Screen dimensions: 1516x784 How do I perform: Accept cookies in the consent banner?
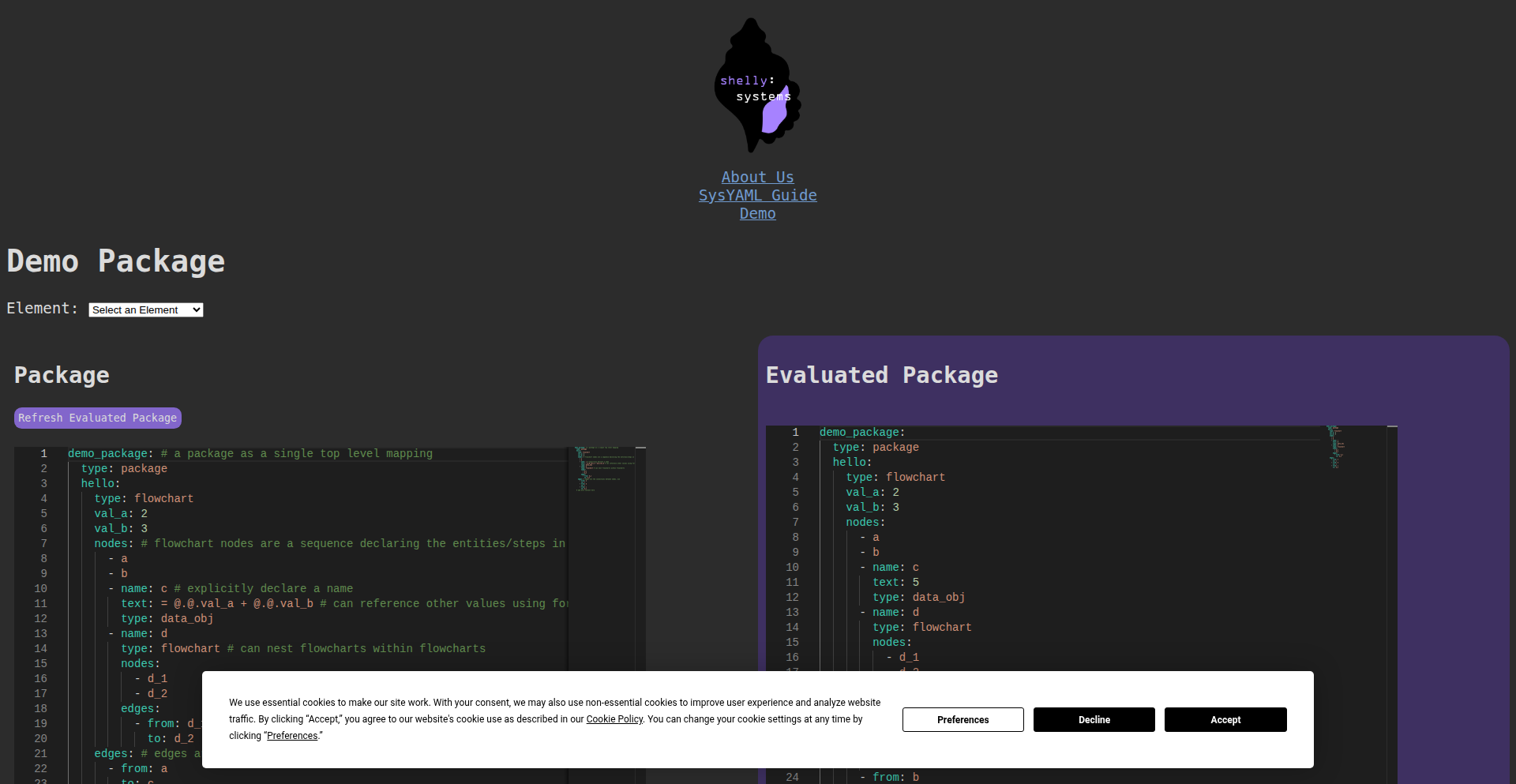pyautogui.click(x=1225, y=719)
